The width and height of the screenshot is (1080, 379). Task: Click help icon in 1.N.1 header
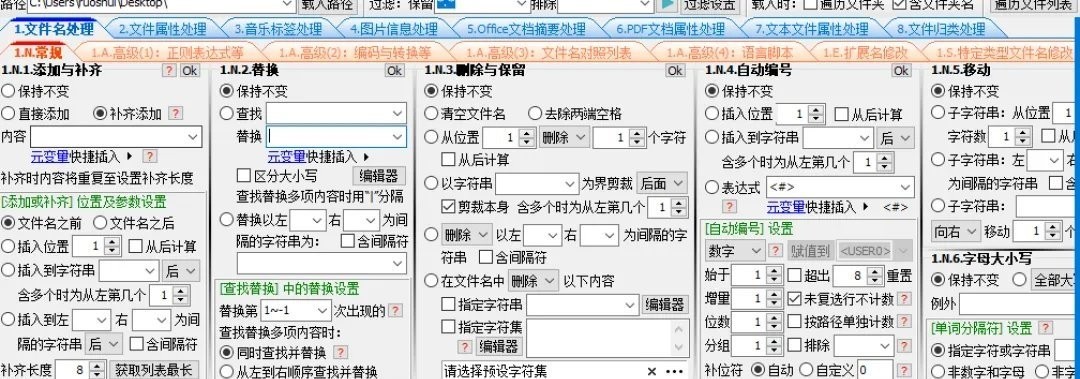(169, 70)
